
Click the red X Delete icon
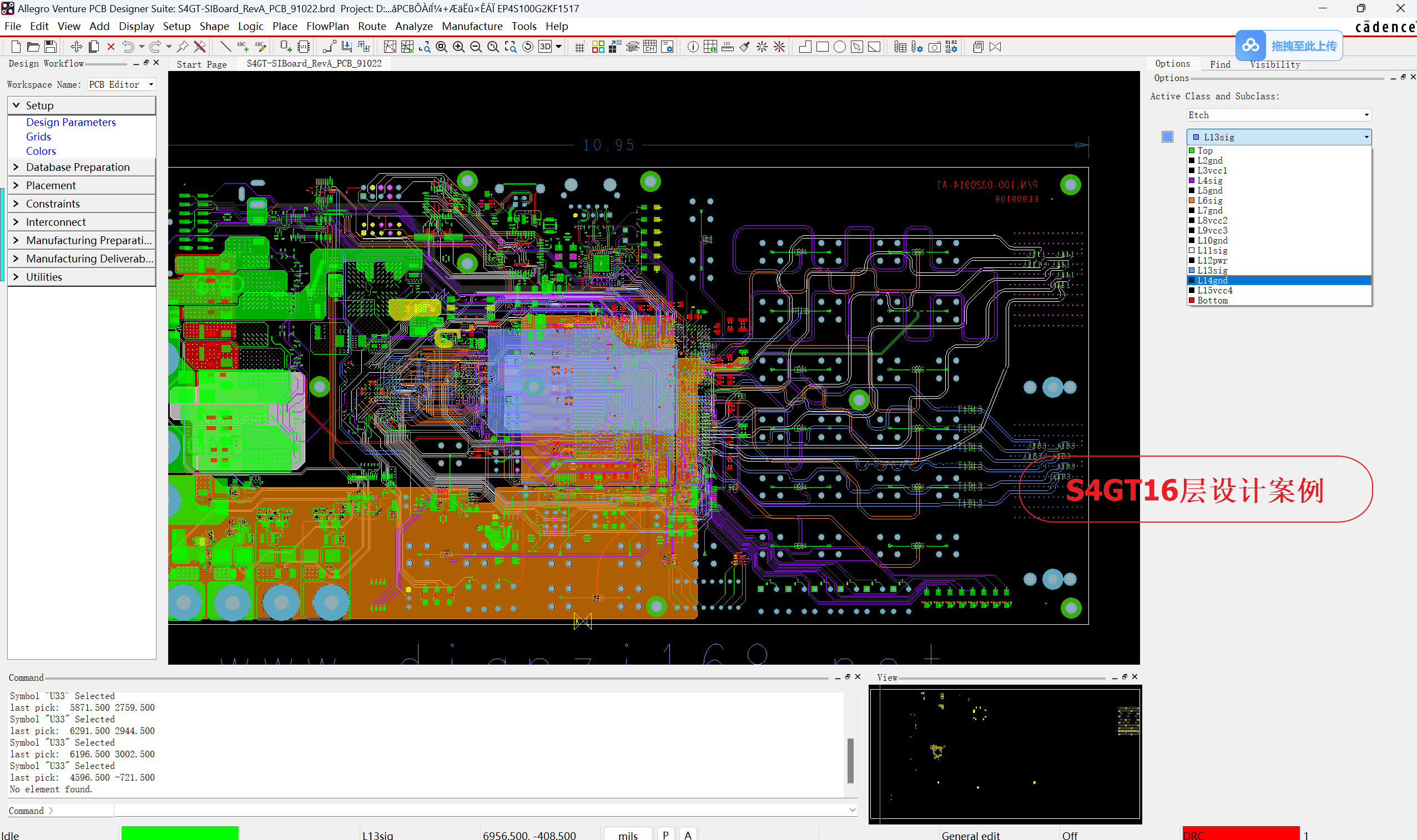pos(111,47)
